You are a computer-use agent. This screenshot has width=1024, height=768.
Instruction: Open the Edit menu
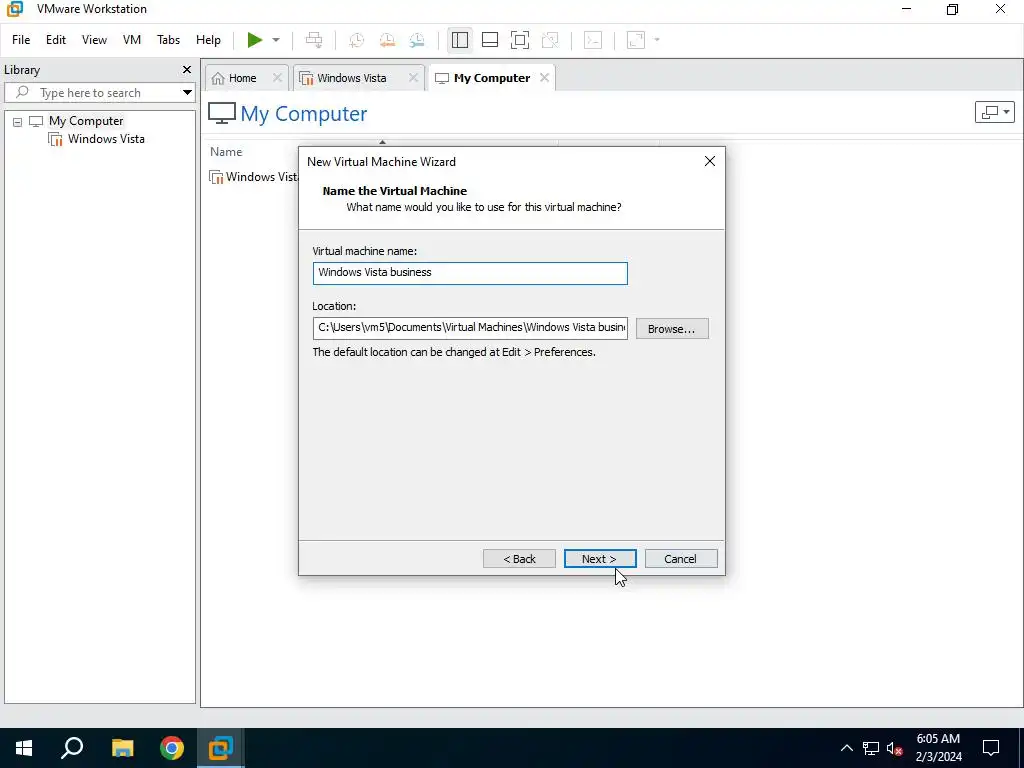tap(56, 40)
